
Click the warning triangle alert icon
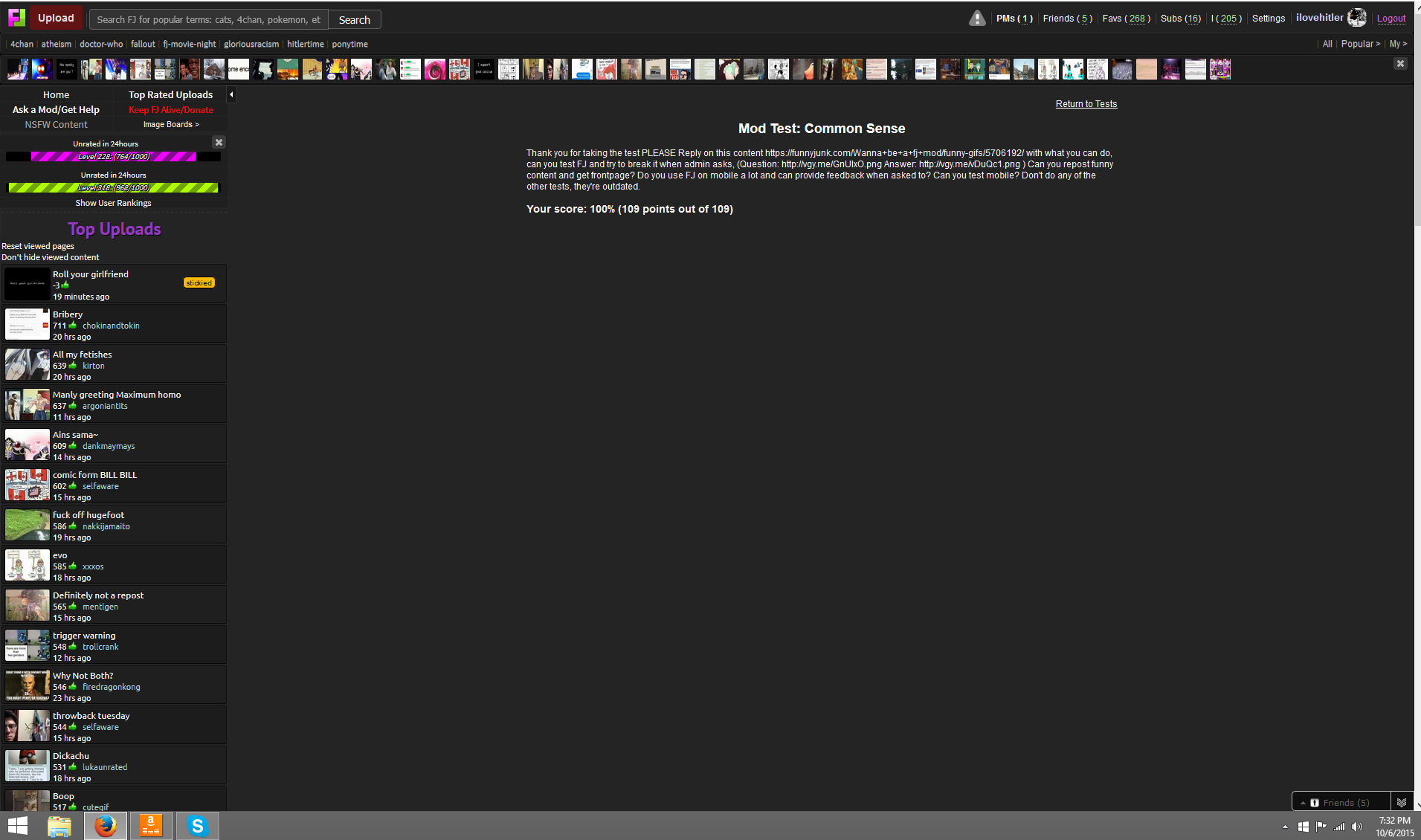click(977, 19)
